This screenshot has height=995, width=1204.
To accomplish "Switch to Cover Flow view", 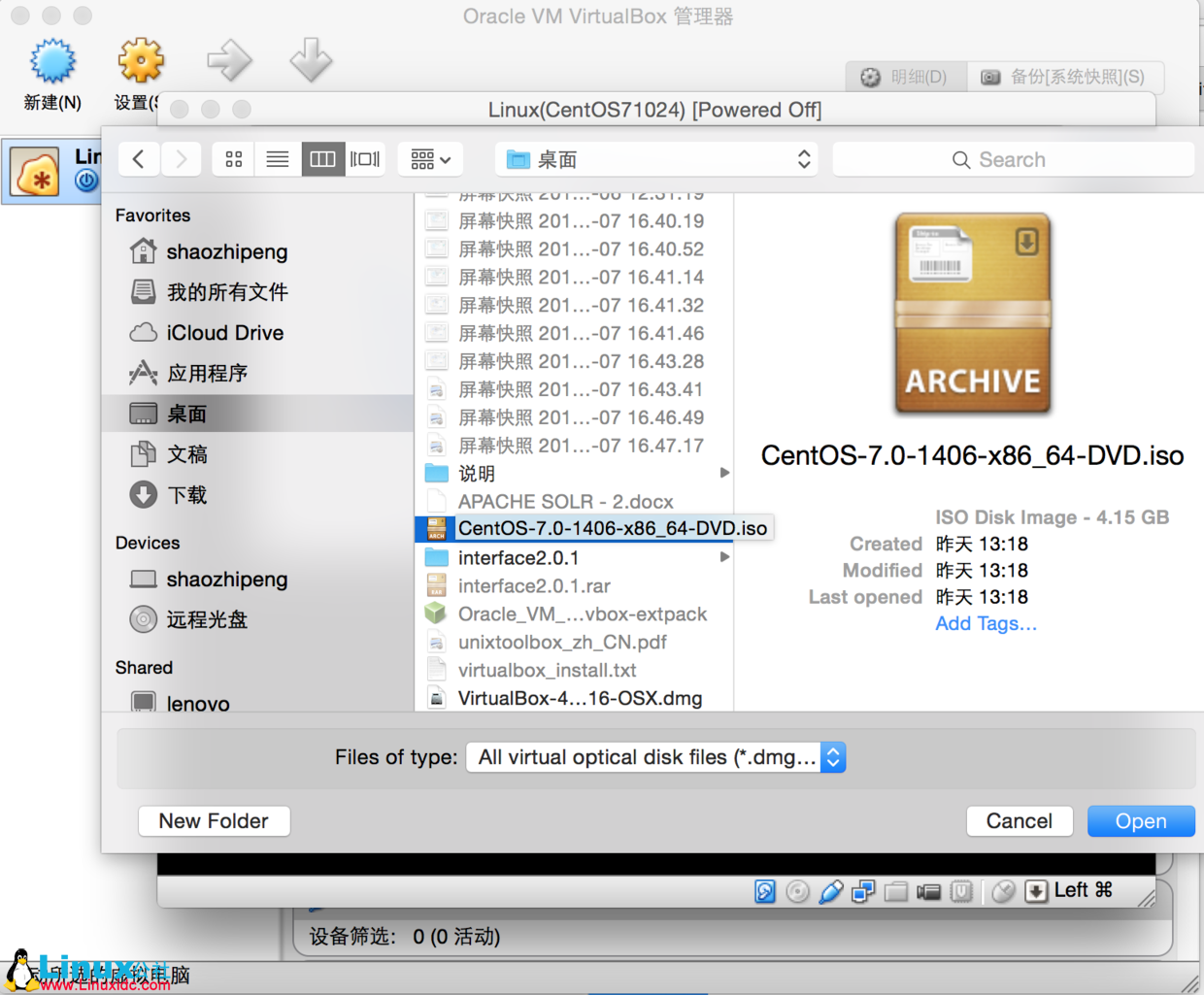I will (x=366, y=159).
